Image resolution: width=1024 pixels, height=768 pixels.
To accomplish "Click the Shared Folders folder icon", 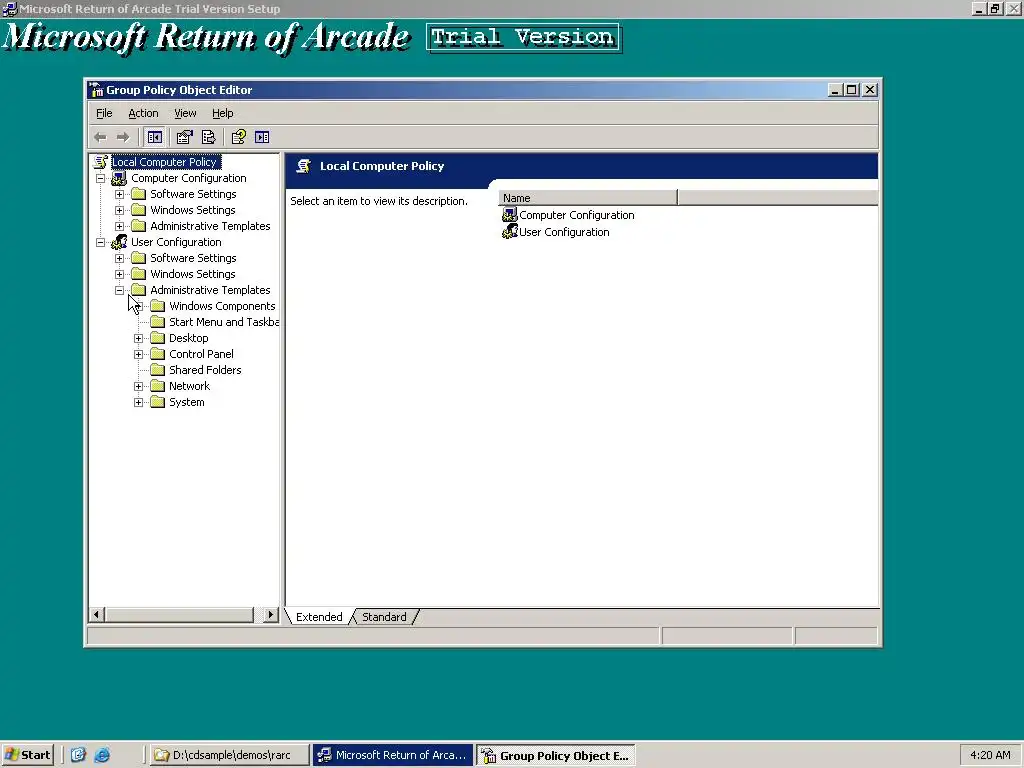I will 157,370.
